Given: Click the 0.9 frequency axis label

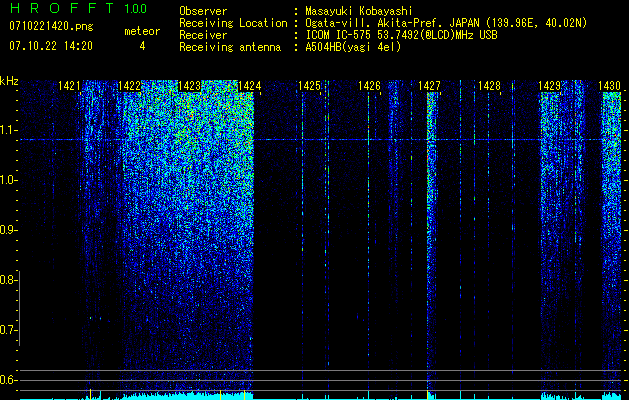Looking at the screenshot, I should 8,230.
